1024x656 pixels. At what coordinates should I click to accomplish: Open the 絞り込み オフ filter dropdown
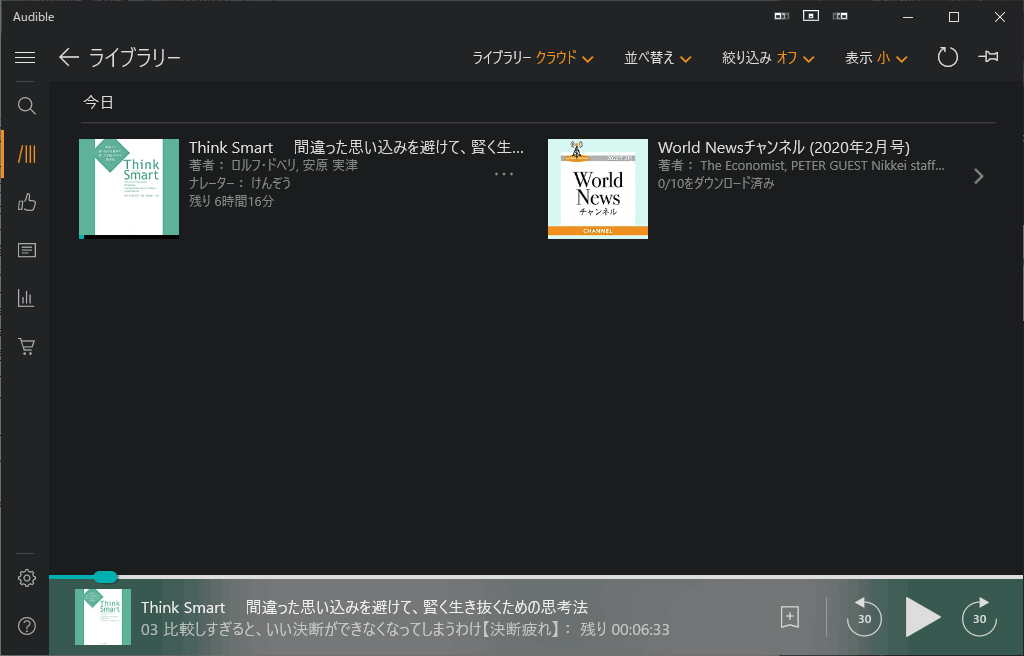(768, 58)
